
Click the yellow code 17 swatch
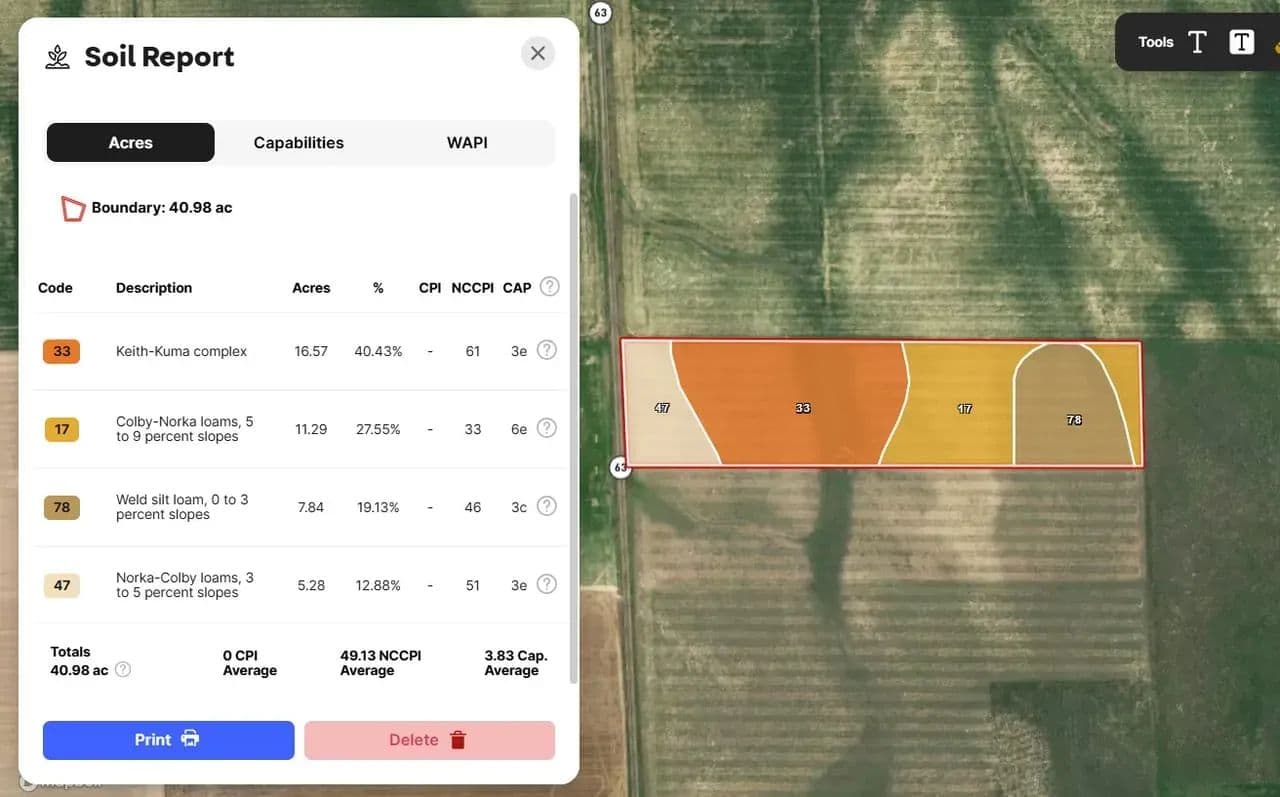point(62,429)
